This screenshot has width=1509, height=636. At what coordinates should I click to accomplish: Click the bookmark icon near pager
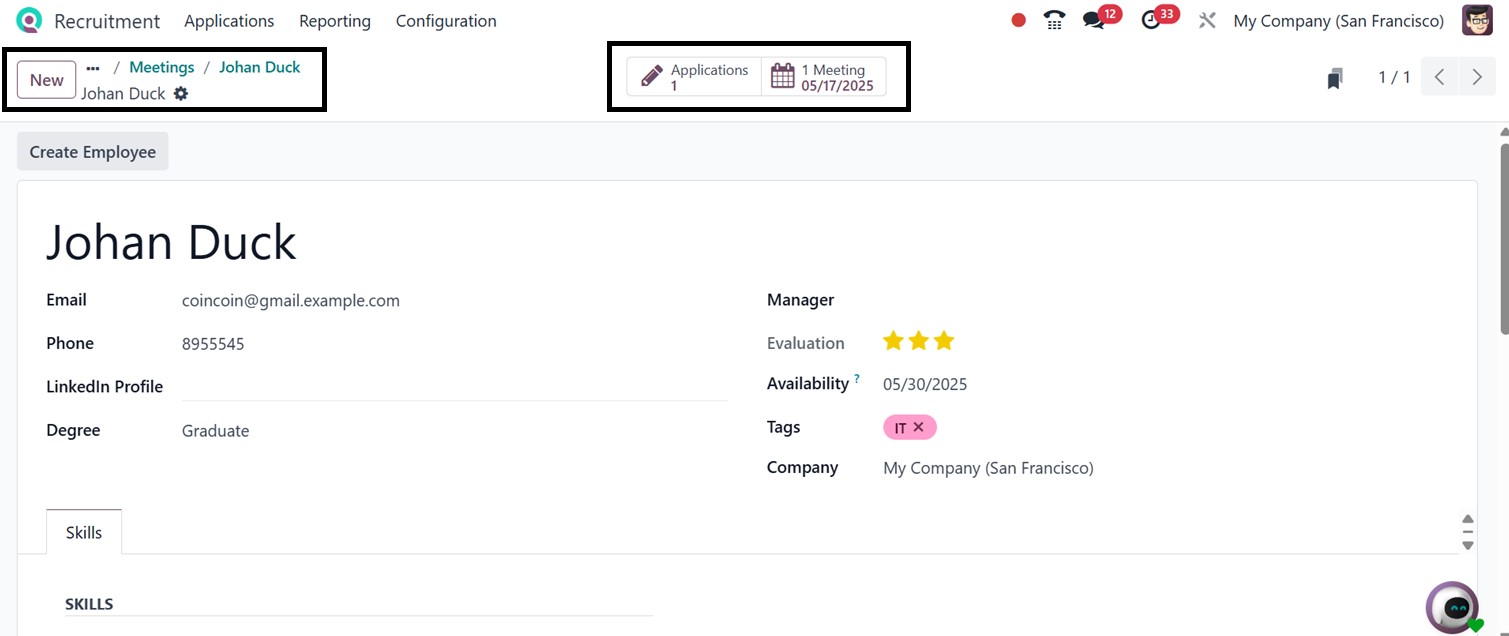click(x=1334, y=78)
